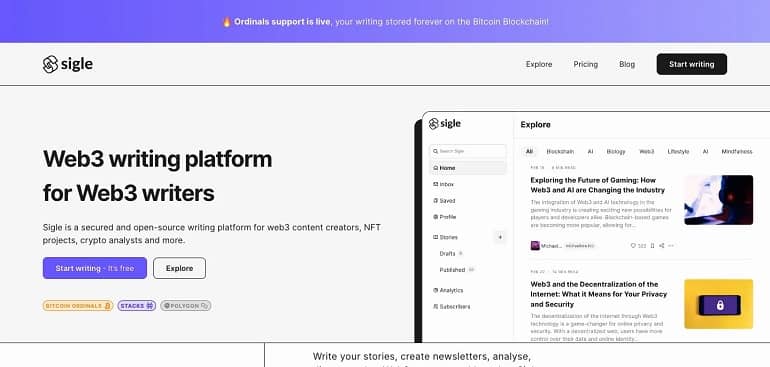Click the Explore outlined button in hero

pyautogui.click(x=179, y=268)
